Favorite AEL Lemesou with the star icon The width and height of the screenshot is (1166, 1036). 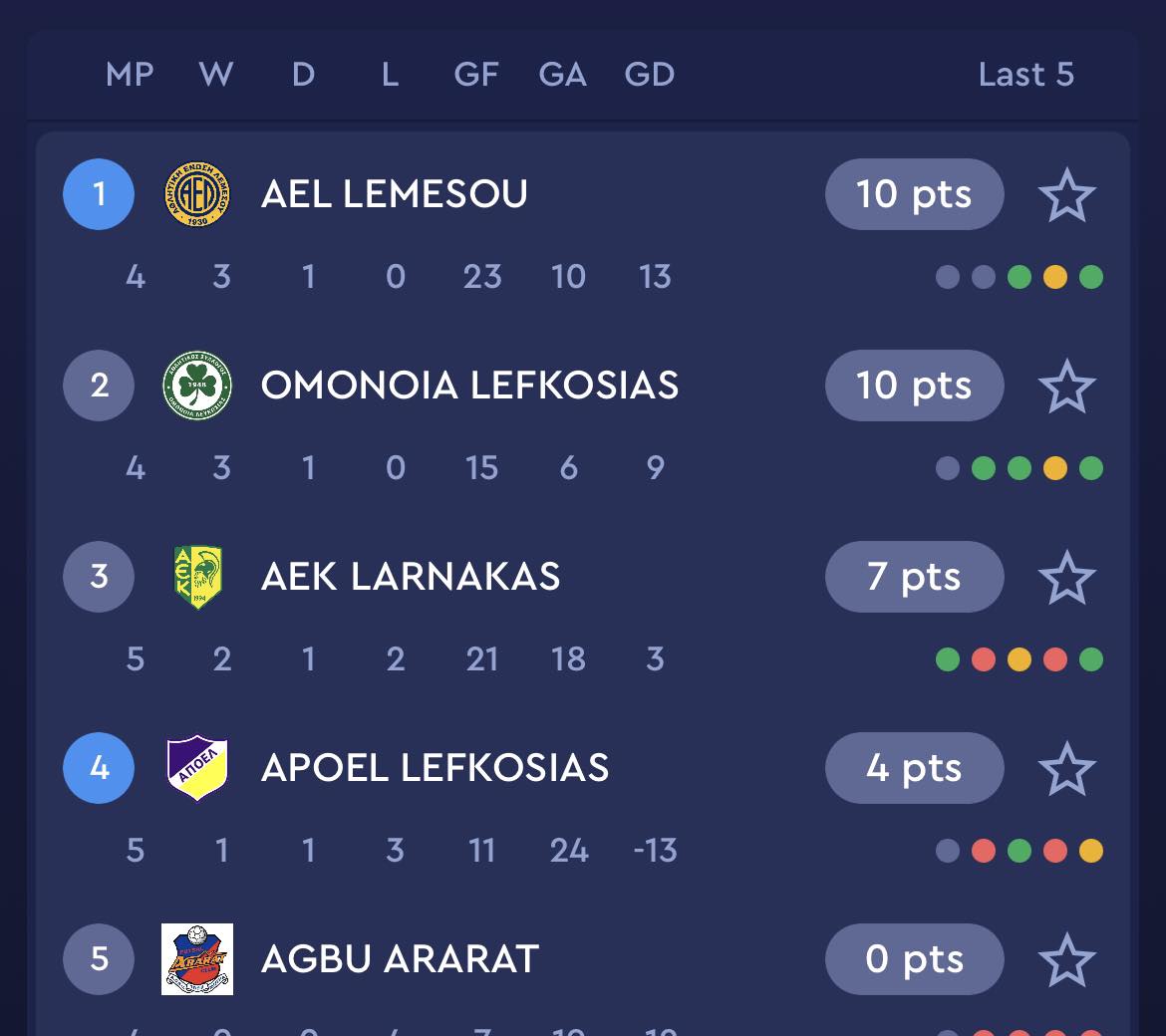click(x=1067, y=194)
